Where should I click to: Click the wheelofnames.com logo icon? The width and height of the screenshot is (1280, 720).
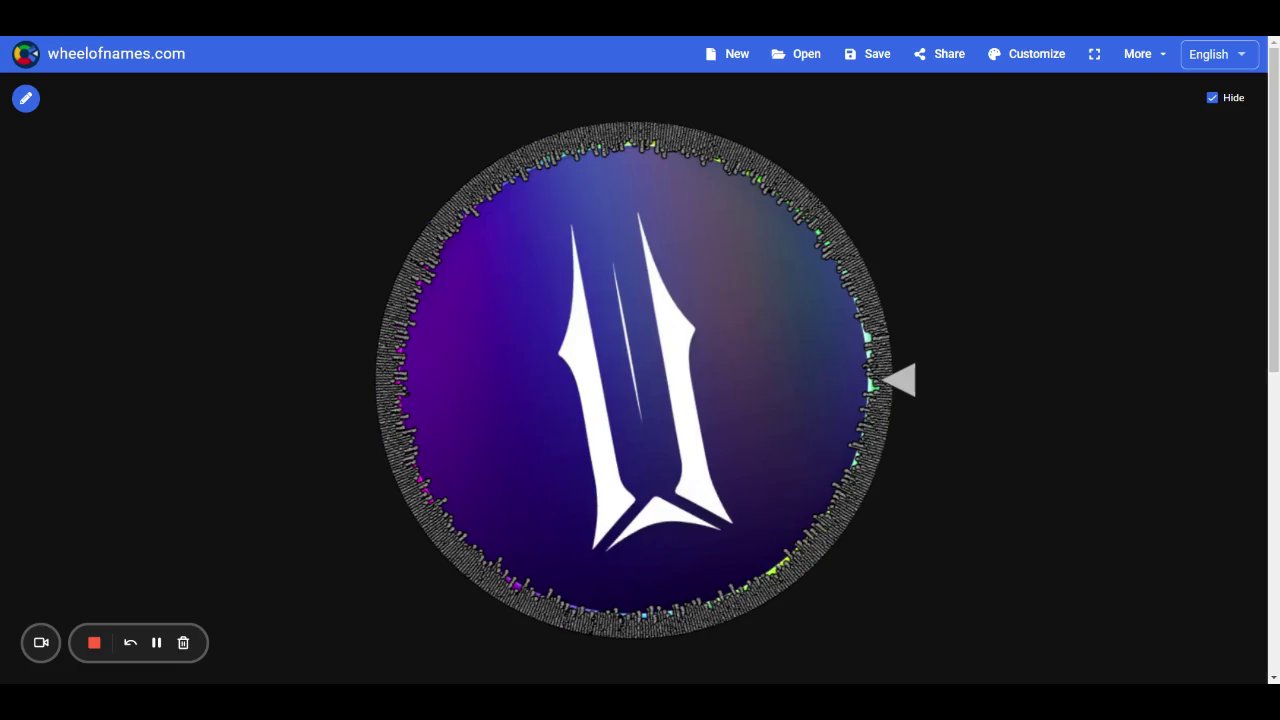click(x=26, y=54)
